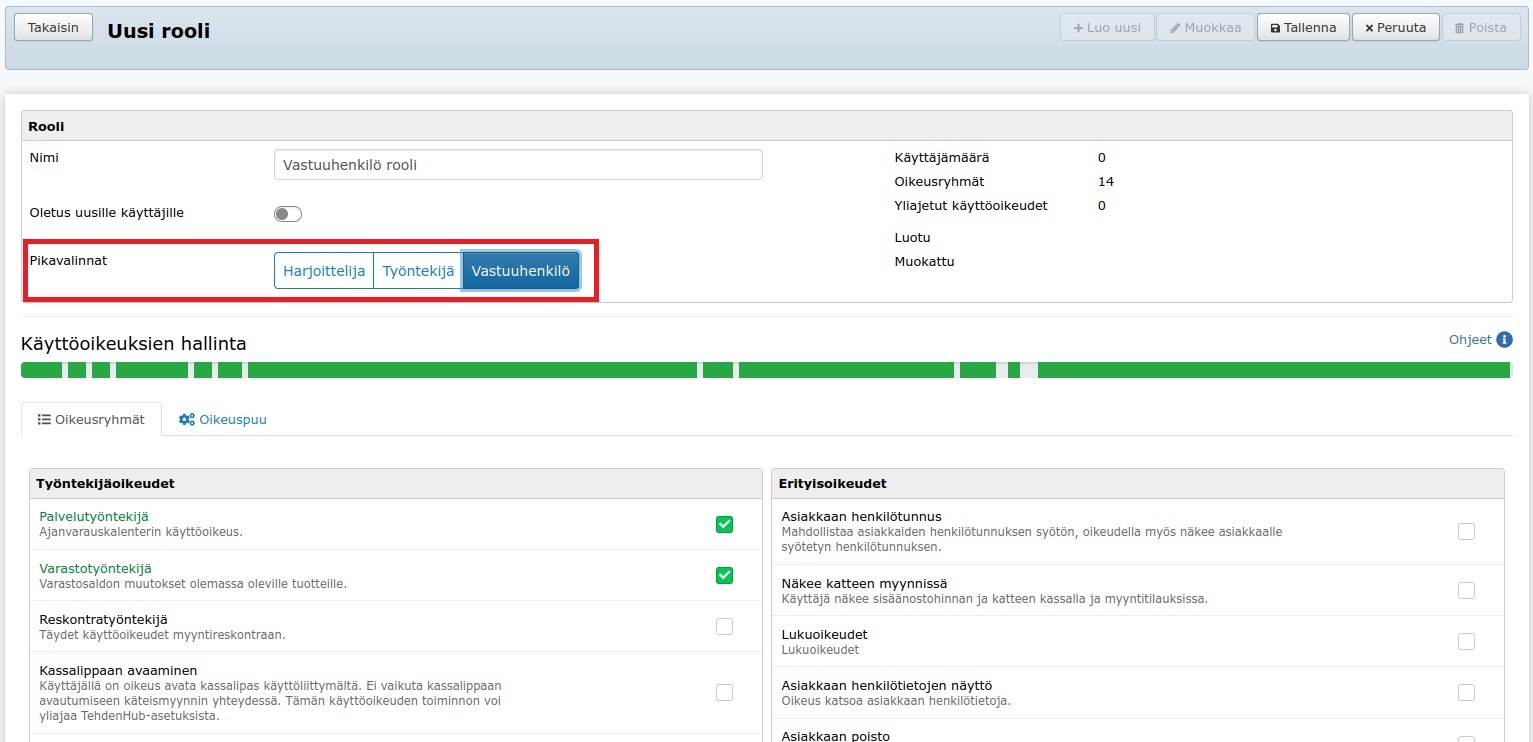
Task: Click the Tallenna save button
Action: click(1302, 28)
